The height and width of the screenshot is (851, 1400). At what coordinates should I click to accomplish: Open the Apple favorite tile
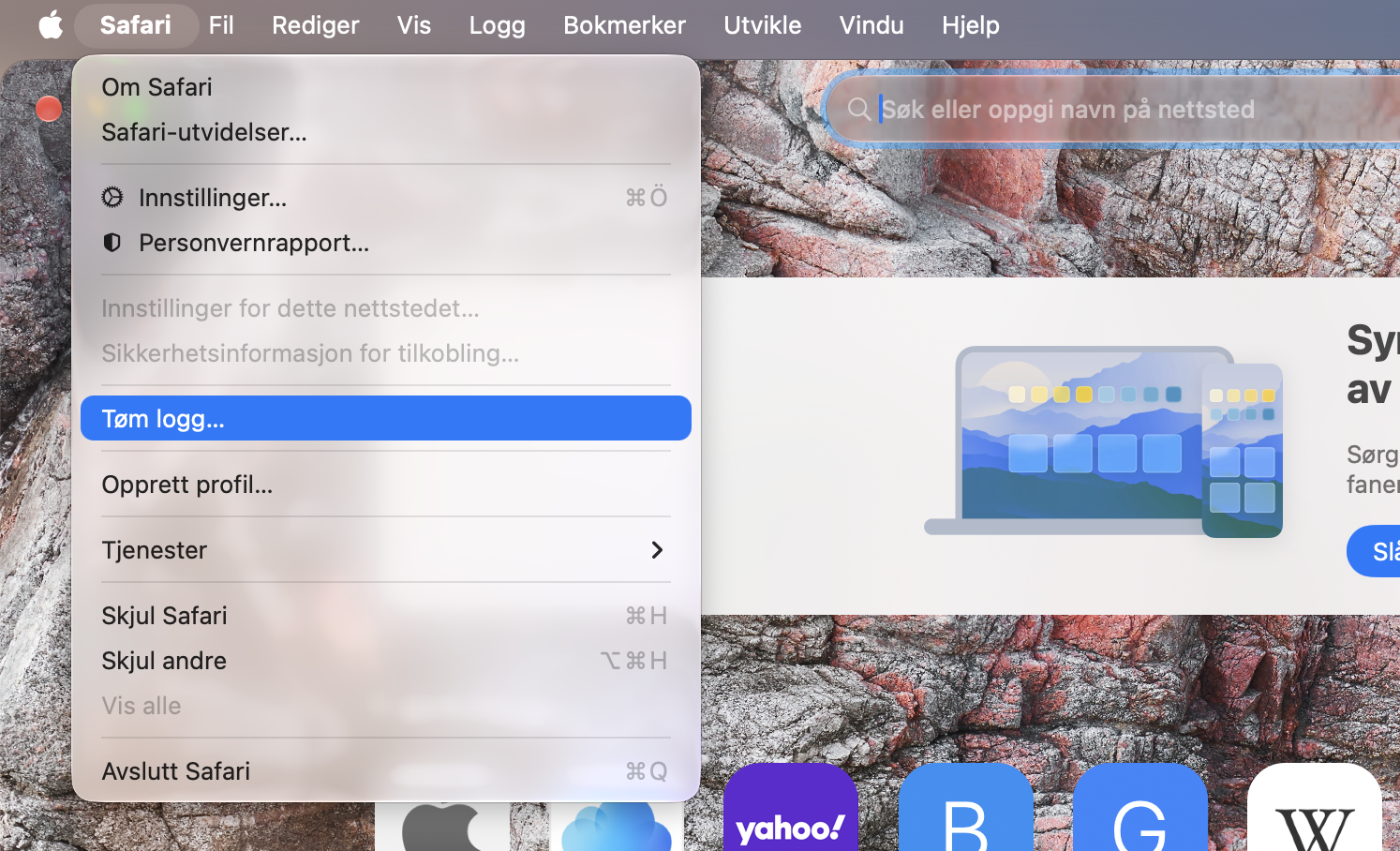(442, 826)
